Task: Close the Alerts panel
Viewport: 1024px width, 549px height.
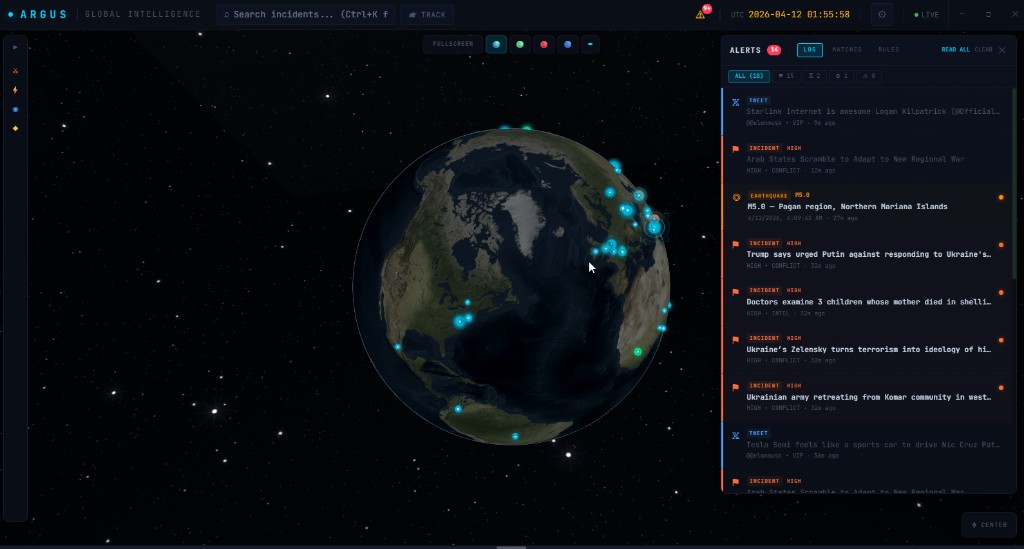Action: point(1002,50)
